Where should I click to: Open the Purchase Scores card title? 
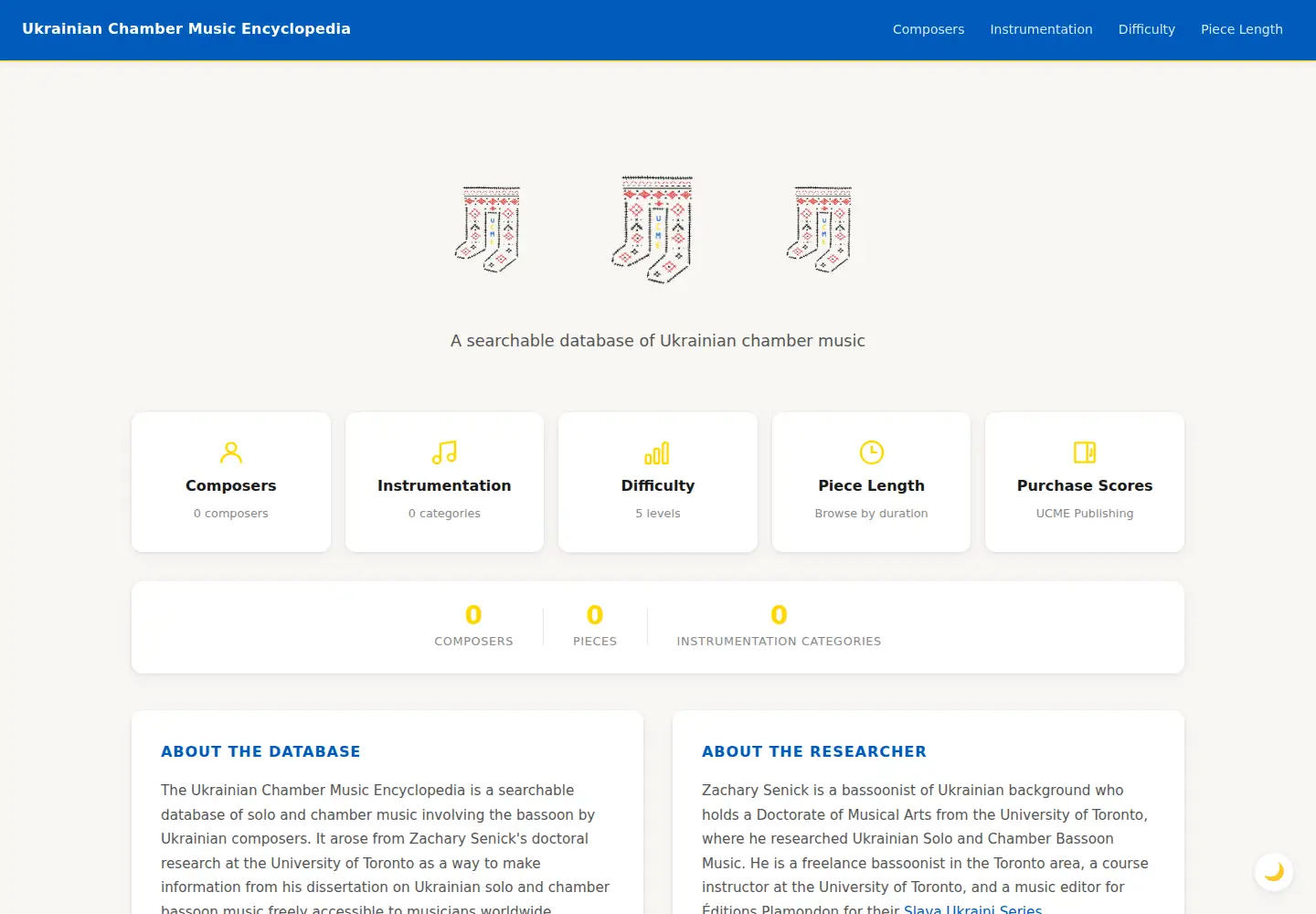pyautogui.click(x=1085, y=485)
